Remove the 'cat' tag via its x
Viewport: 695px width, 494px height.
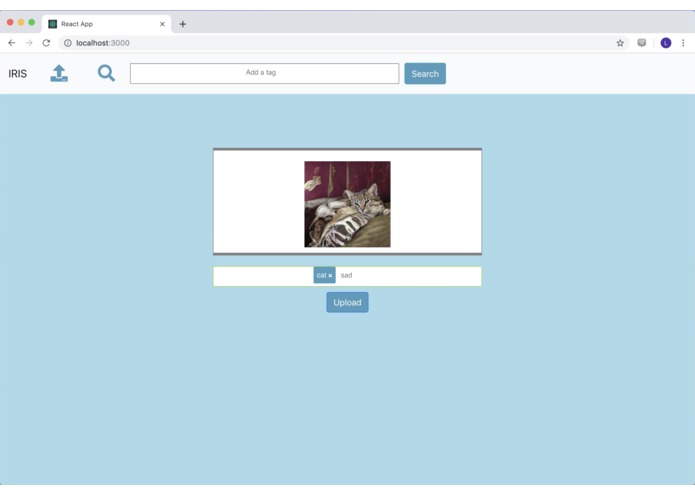pyautogui.click(x=330, y=276)
